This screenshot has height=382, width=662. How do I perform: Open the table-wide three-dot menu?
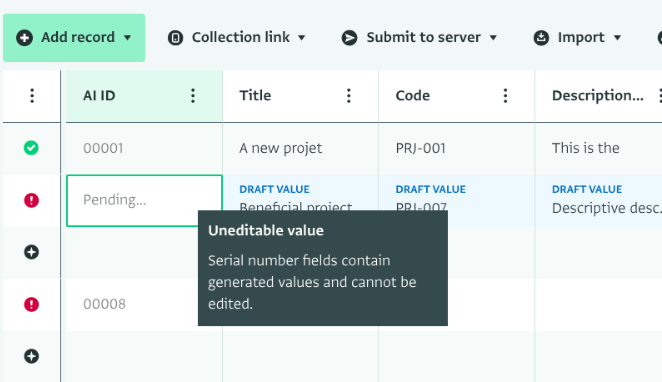32,96
